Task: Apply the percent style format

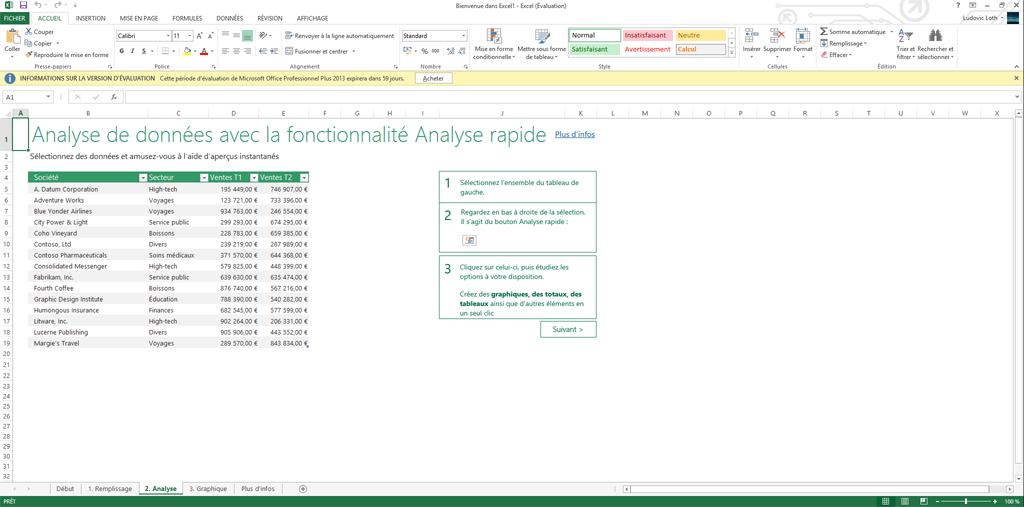Action: (424, 51)
